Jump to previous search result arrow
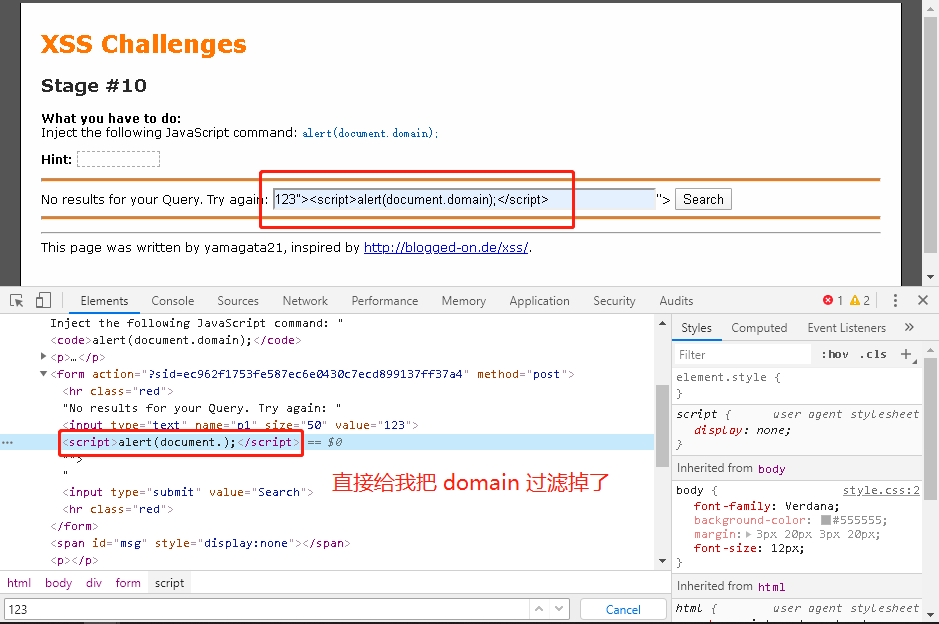Image resolution: width=939 pixels, height=624 pixels. (x=539, y=609)
